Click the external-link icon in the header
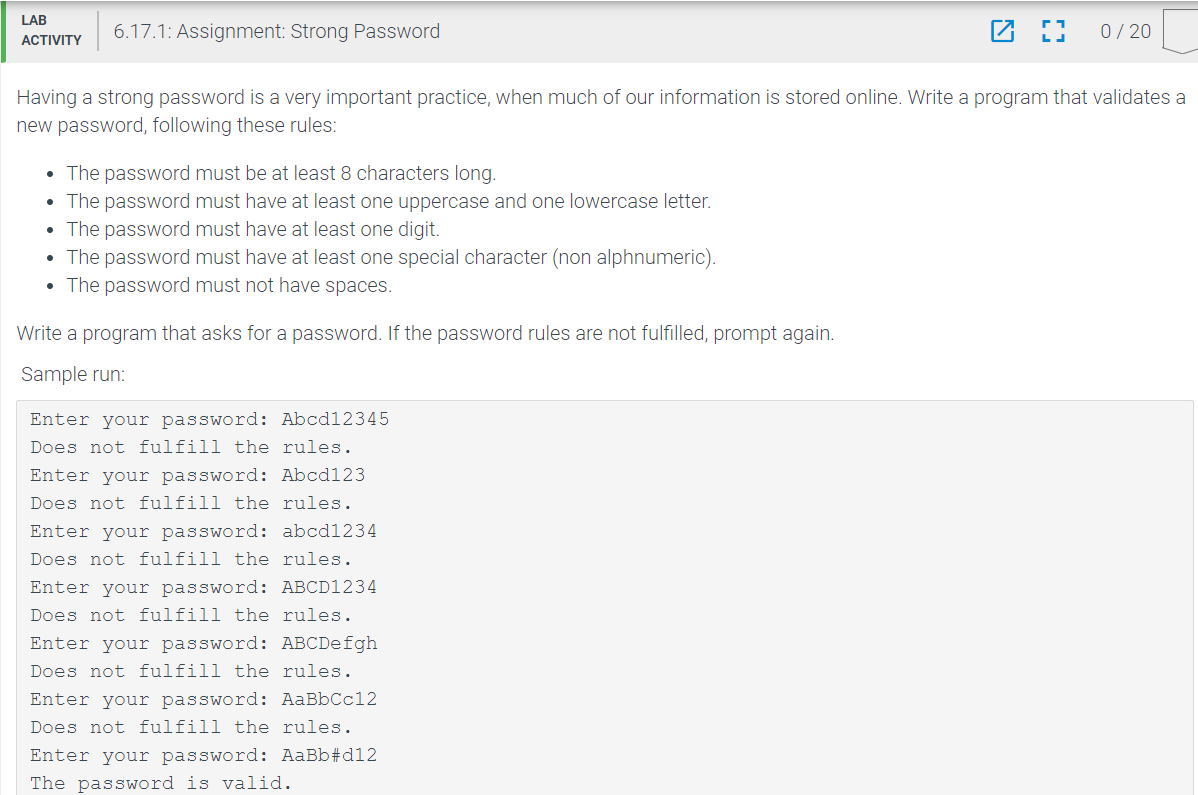This screenshot has width=1198, height=795. click(1002, 31)
